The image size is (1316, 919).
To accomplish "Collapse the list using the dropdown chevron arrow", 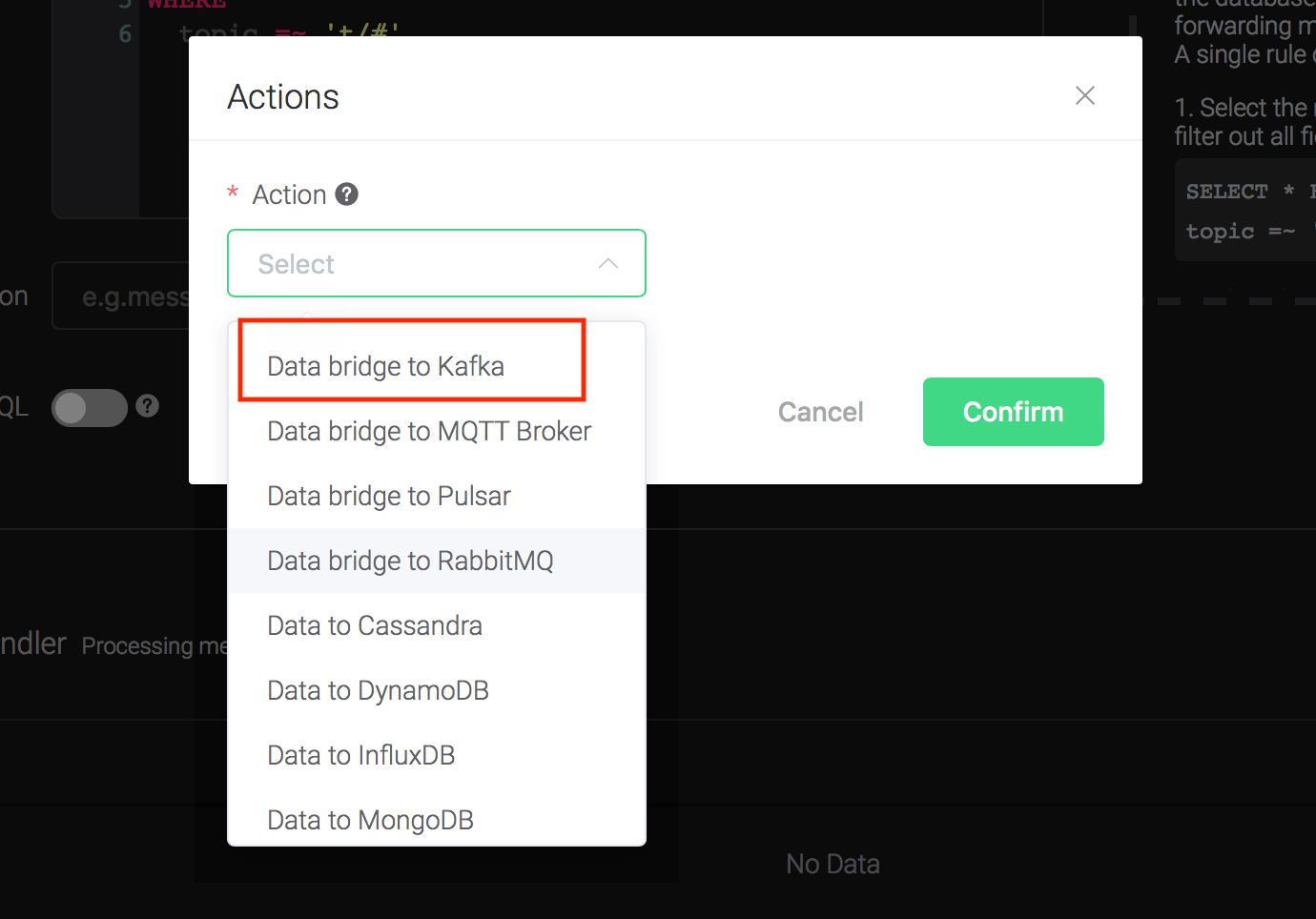I will 608,264.
